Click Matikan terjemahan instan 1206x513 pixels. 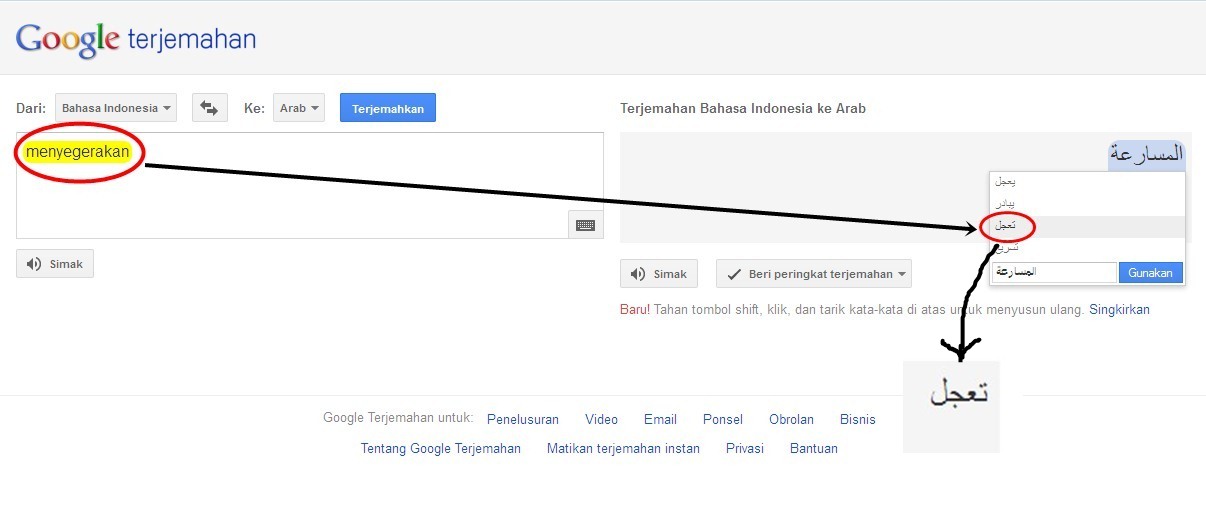(x=623, y=448)
